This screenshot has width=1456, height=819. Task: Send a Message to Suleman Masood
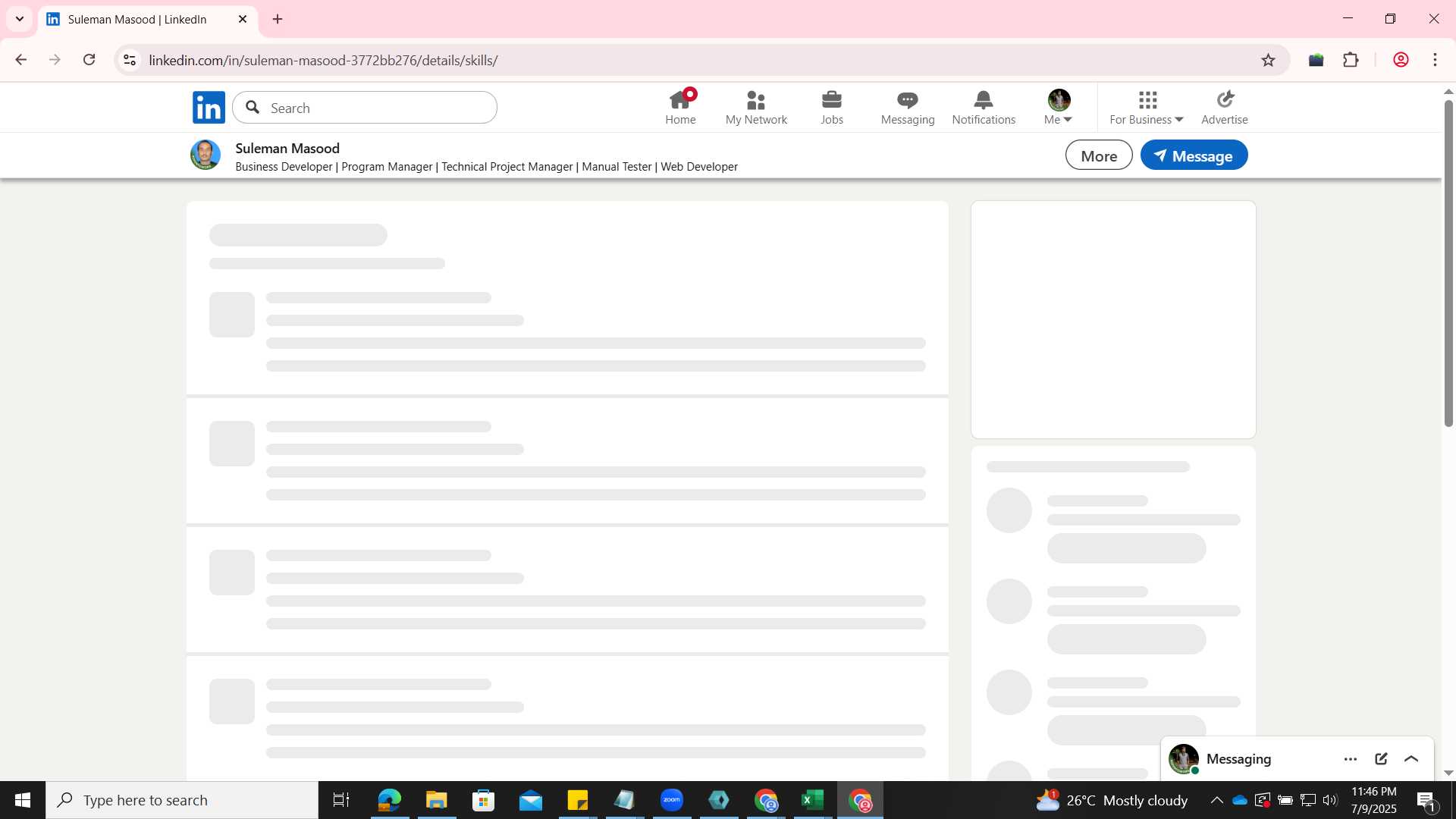1194,155
